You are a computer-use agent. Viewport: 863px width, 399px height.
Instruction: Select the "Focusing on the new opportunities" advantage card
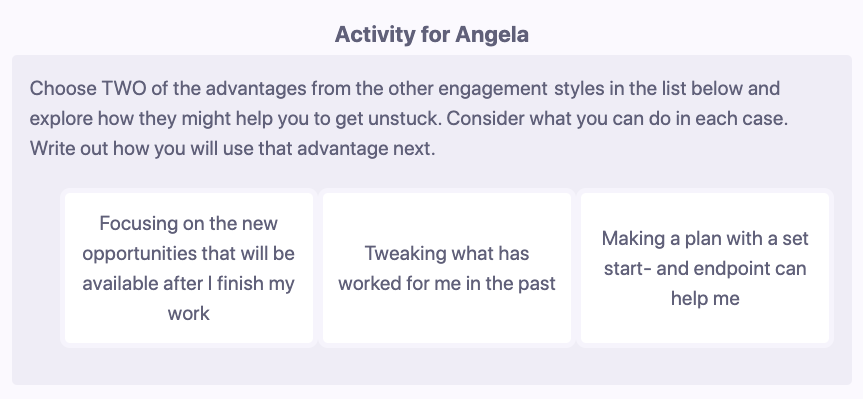pyautogui.click(x=189, y=268)
